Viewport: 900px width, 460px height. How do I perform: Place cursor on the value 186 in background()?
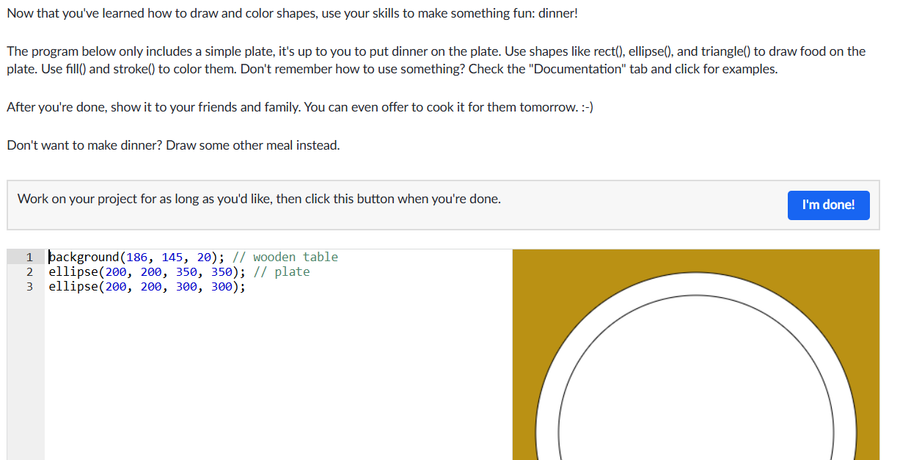(x=138, y=257)
